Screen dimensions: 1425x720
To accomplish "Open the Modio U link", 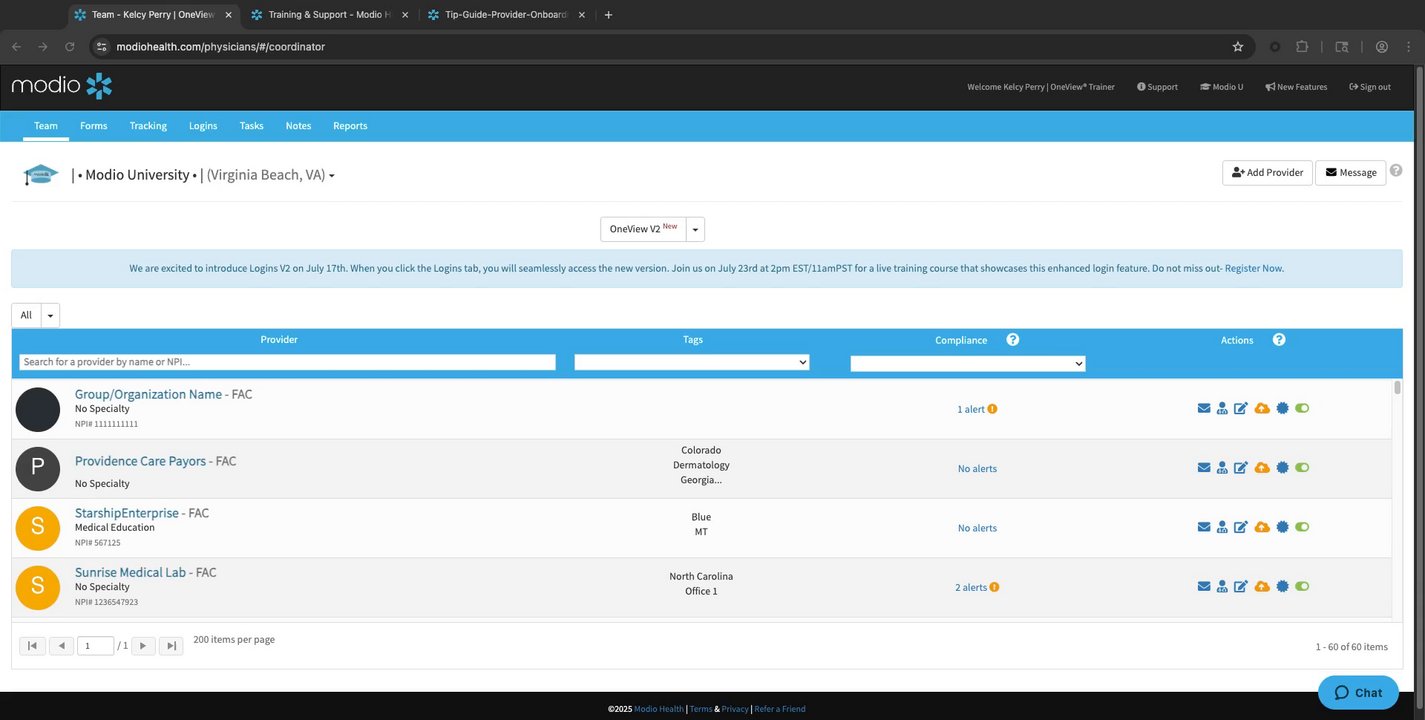I will [x=1222, y=87].
